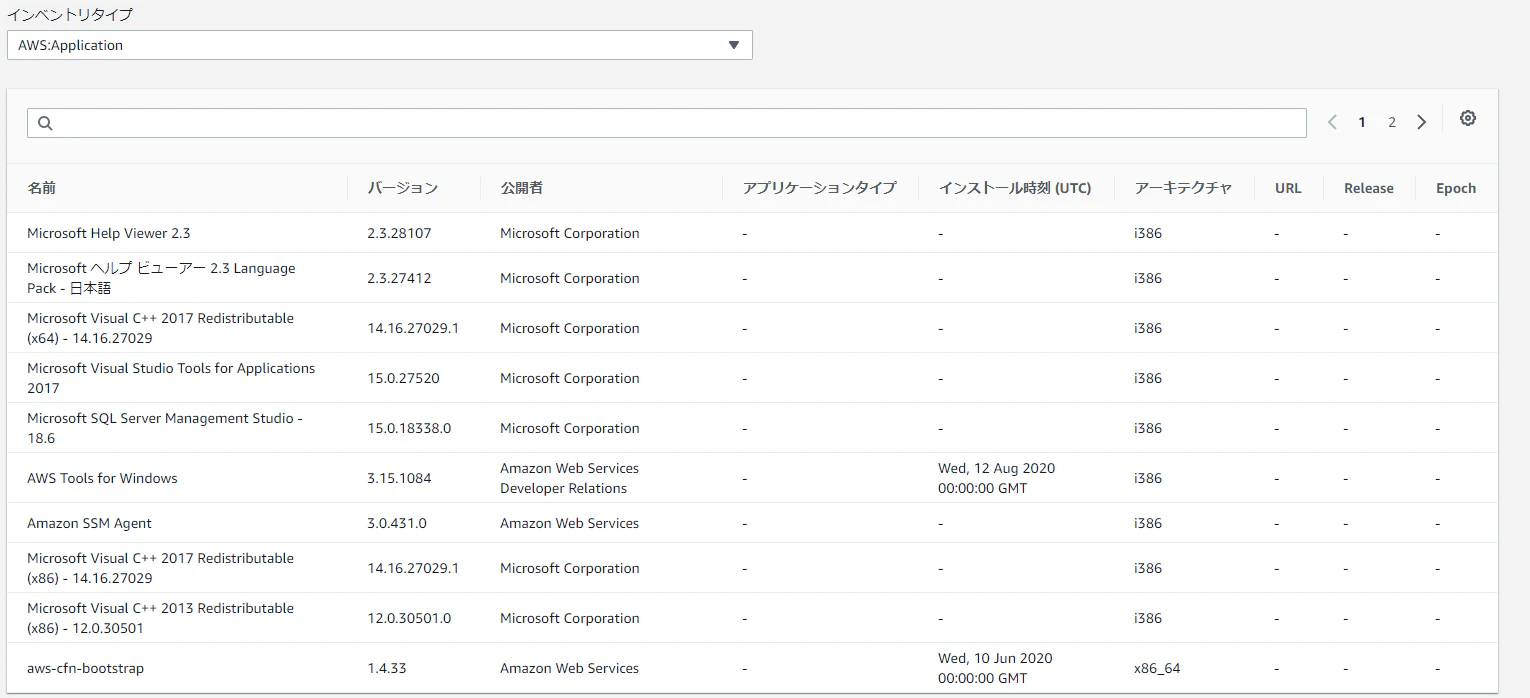Select the Amazon SSM Agent name

point(89,523)
